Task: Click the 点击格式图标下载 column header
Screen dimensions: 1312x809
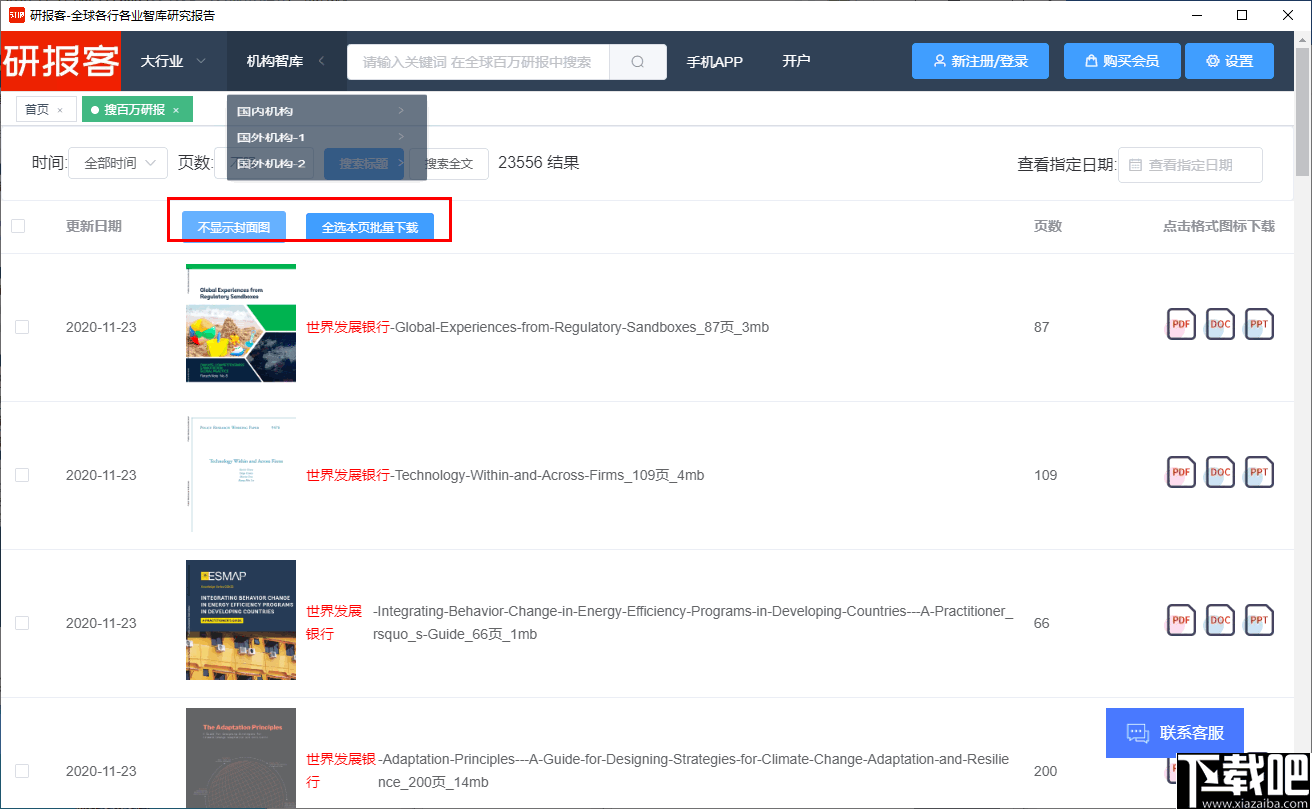Action: point(1219,226)
